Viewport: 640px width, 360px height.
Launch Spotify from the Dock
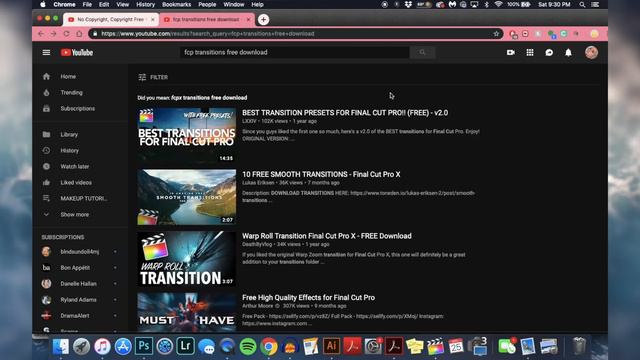tap(248, 346)
